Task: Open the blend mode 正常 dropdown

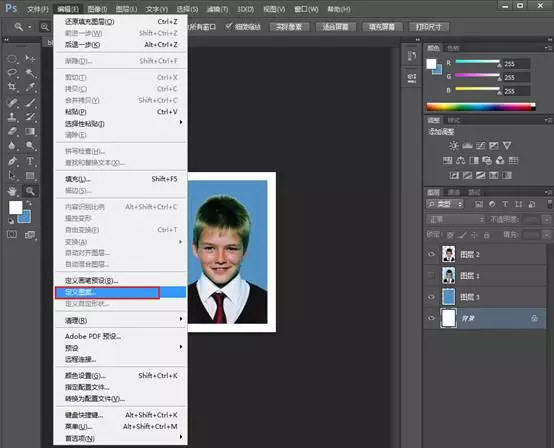Action: [456, 219]
